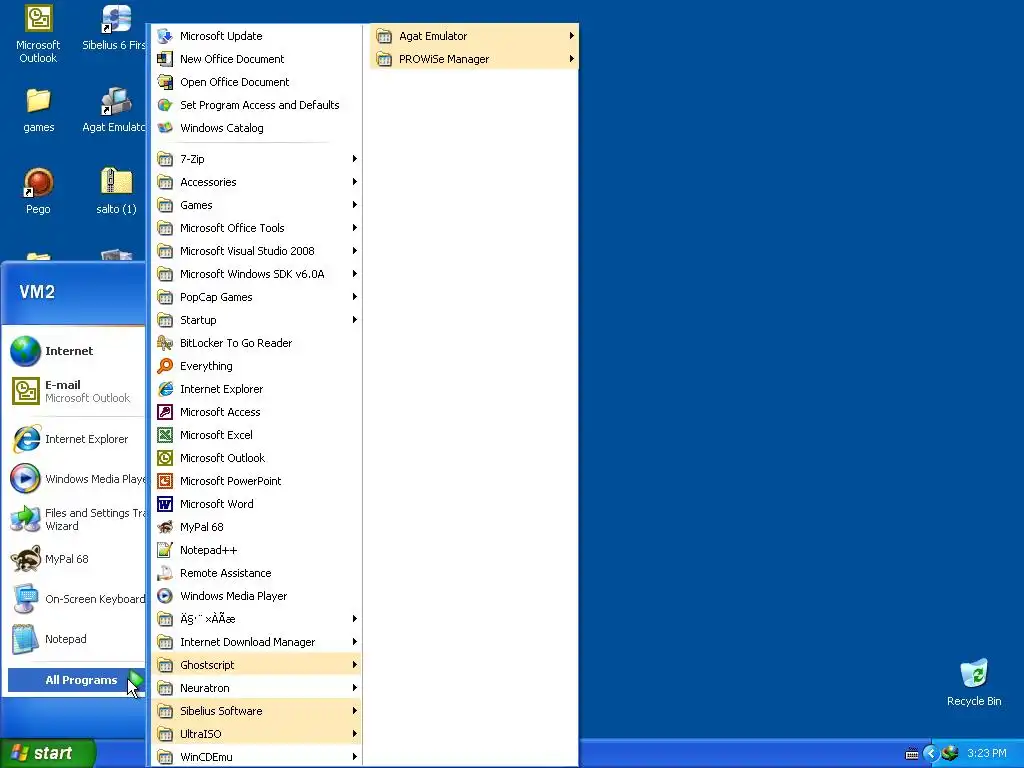Expand Microsoft Windows SDK v6.0A folder
1024x768 pixels.
(x=256, y=274)
